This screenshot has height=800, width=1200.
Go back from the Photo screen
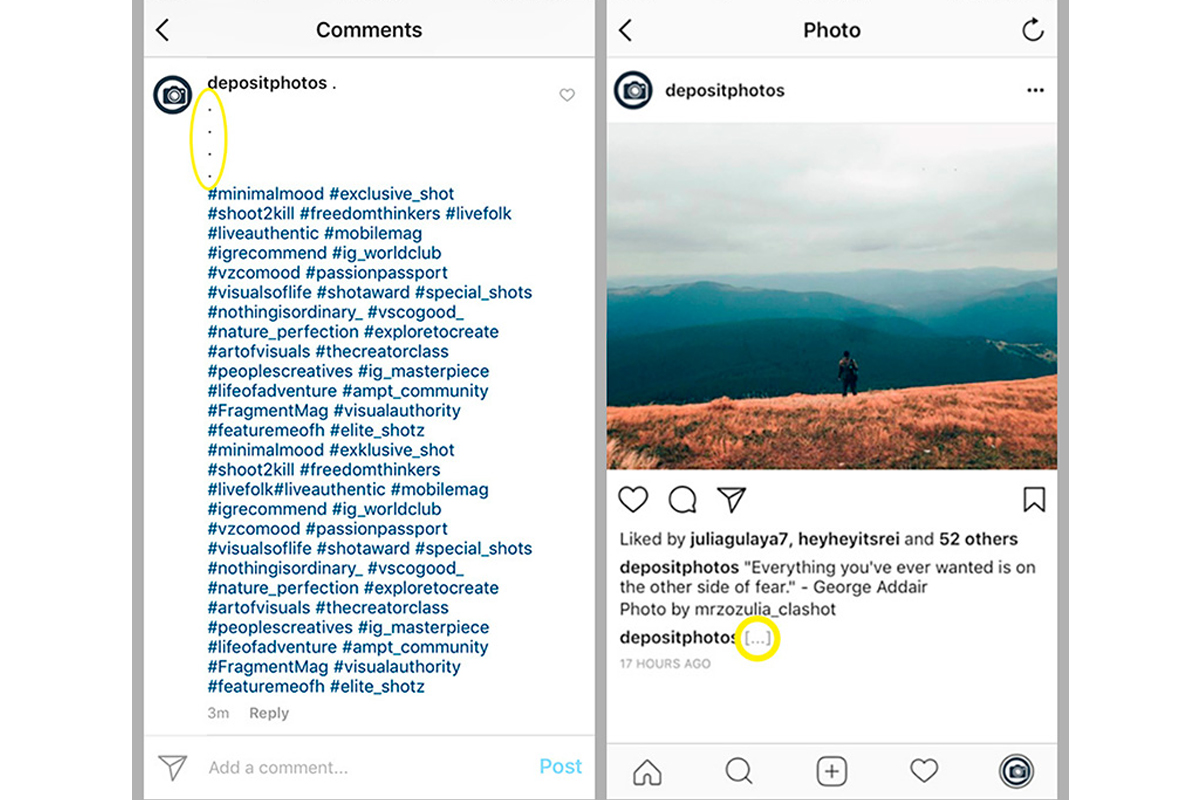tap(625, 30)
